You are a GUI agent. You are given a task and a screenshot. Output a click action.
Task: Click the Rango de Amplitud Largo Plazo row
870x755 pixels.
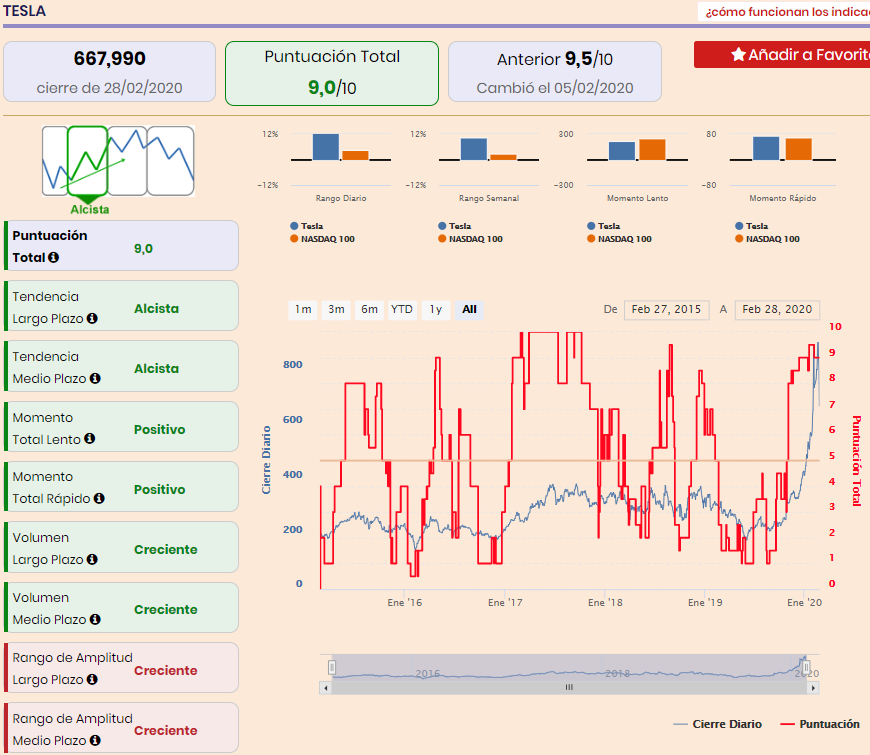pyautogui.click(x=122, y=667)
